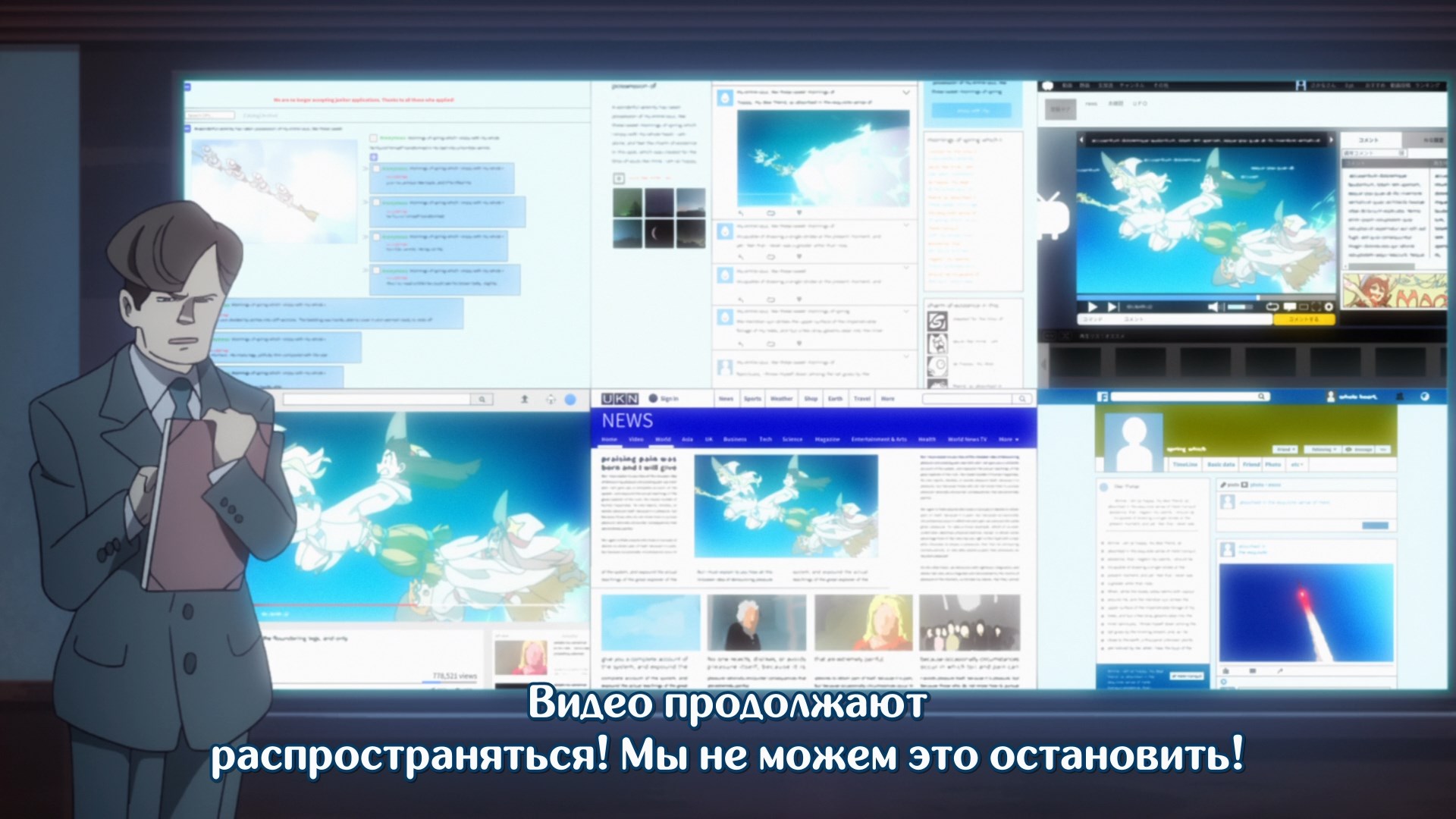Click the skip-next button in video player
This screenshot has width=1456, height=819.
coord(1112,307)
